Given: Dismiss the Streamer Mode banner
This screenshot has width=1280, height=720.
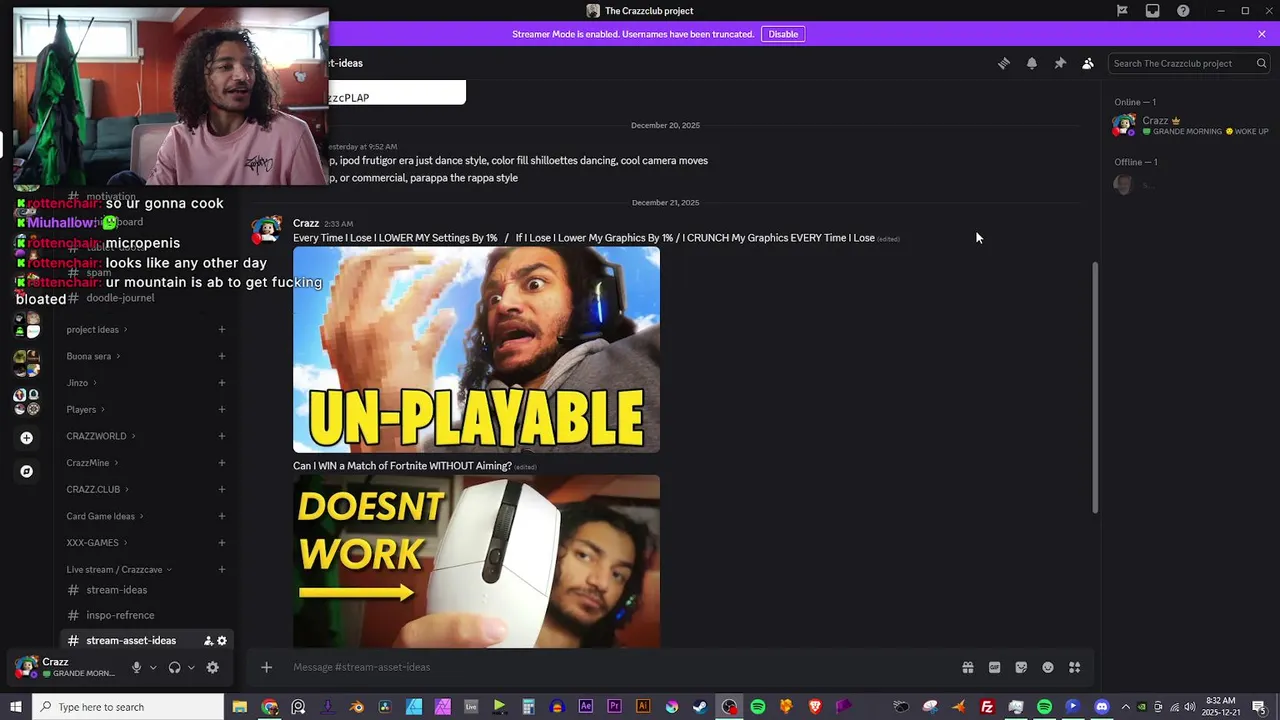Looking at the screenshot, I should (x=1262, y=34).
